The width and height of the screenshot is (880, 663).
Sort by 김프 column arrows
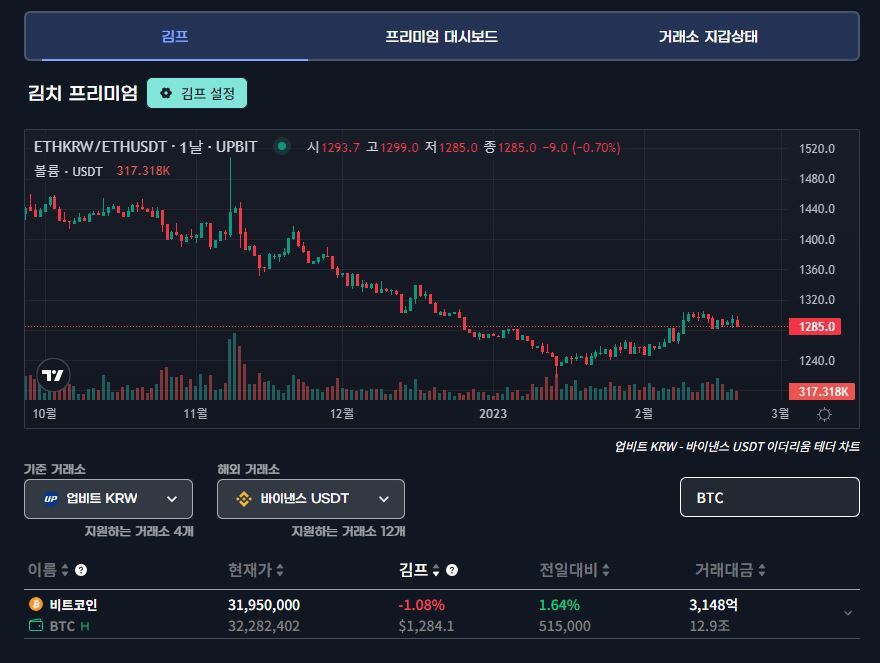click(436, 570)
